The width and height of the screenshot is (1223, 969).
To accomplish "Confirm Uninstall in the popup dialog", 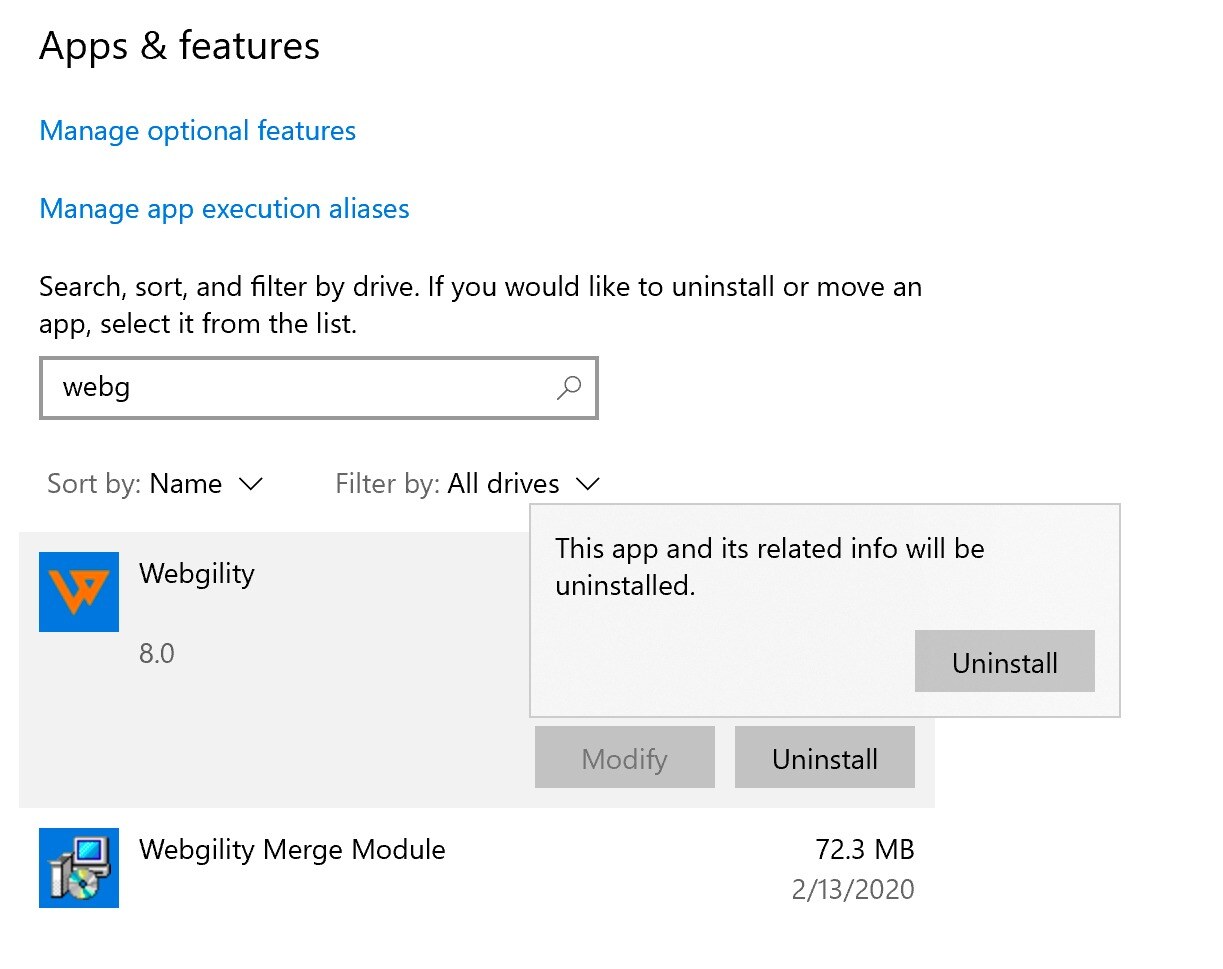I will pos(1005,661).
